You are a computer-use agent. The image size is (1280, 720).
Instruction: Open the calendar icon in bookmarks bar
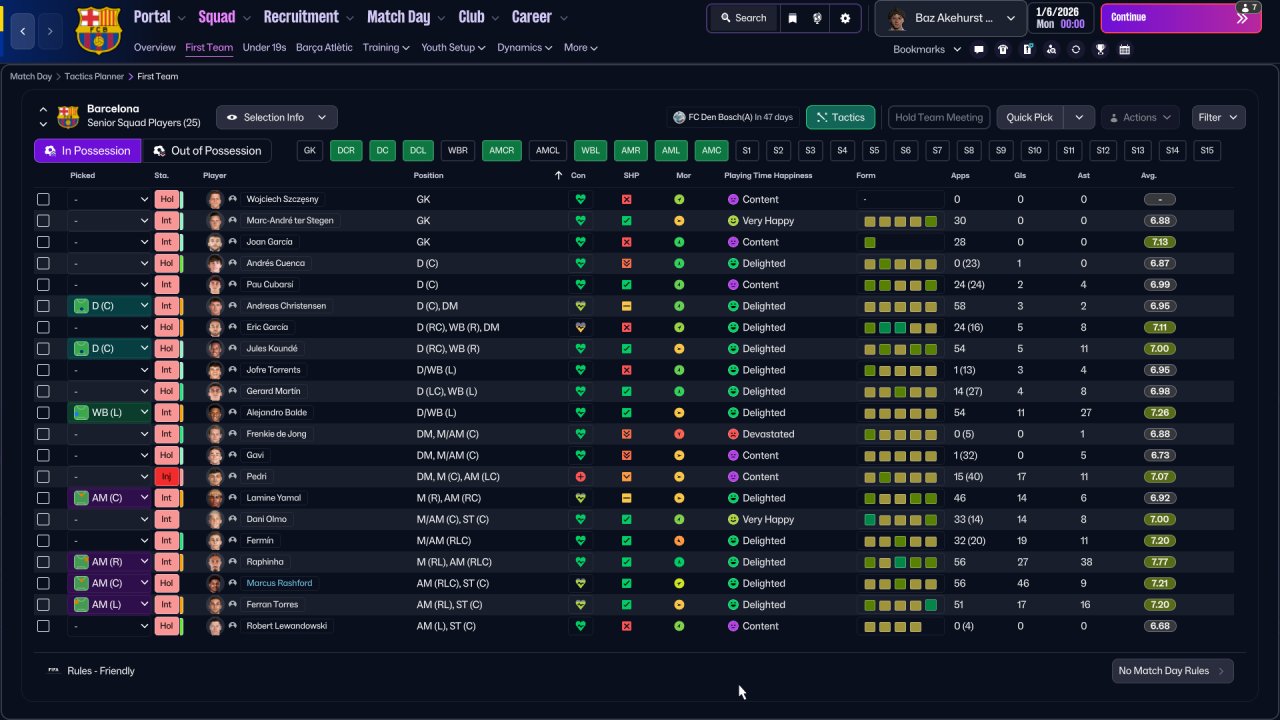click(x=1125, y=49)
